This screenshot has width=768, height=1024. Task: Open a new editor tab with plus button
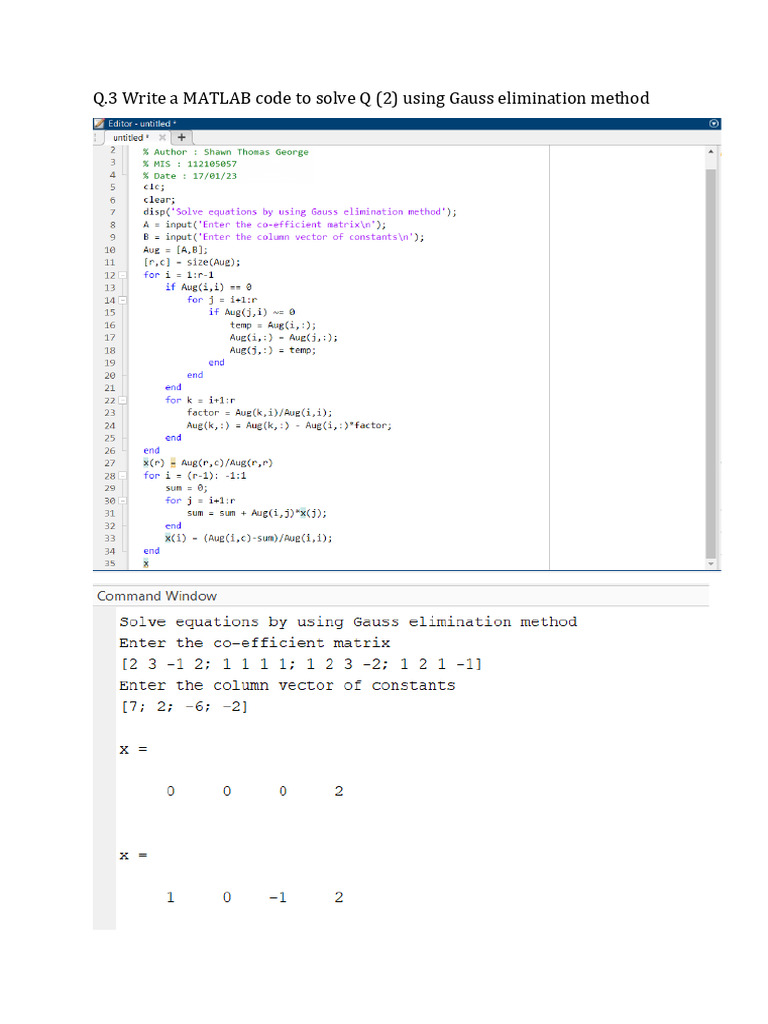click(182, 137)
